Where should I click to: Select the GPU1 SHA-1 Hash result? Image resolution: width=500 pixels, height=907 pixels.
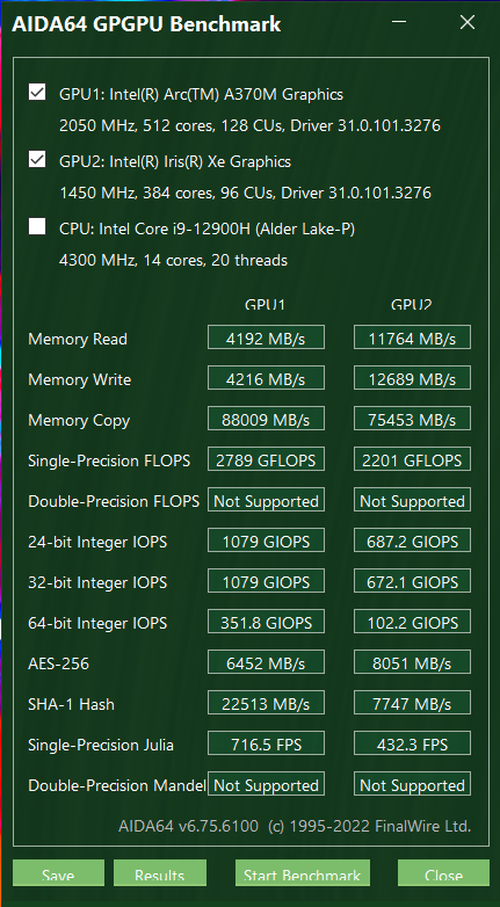click(266, 703)
